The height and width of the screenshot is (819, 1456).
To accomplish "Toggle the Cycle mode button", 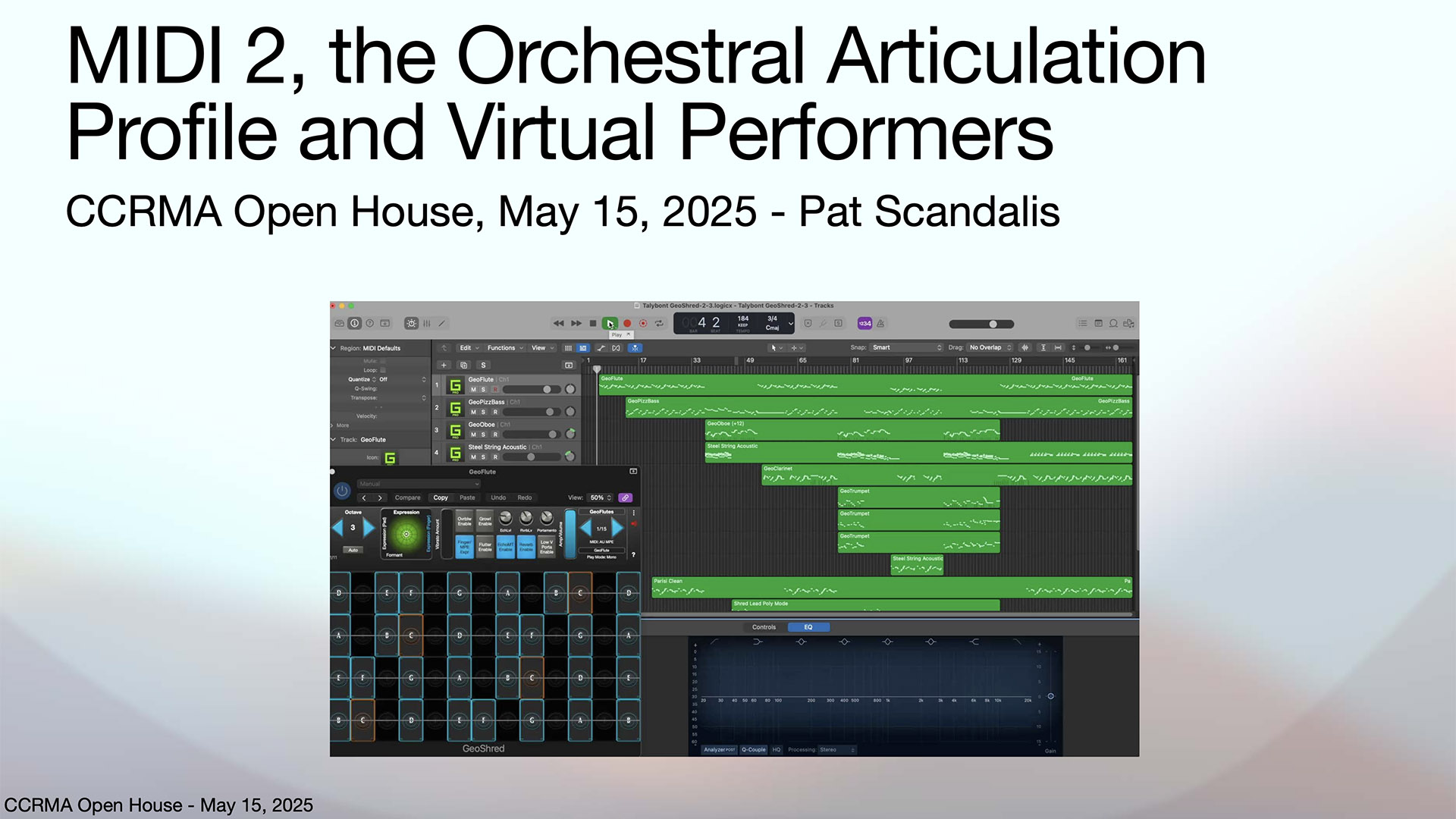I will (x=659, y=324).
